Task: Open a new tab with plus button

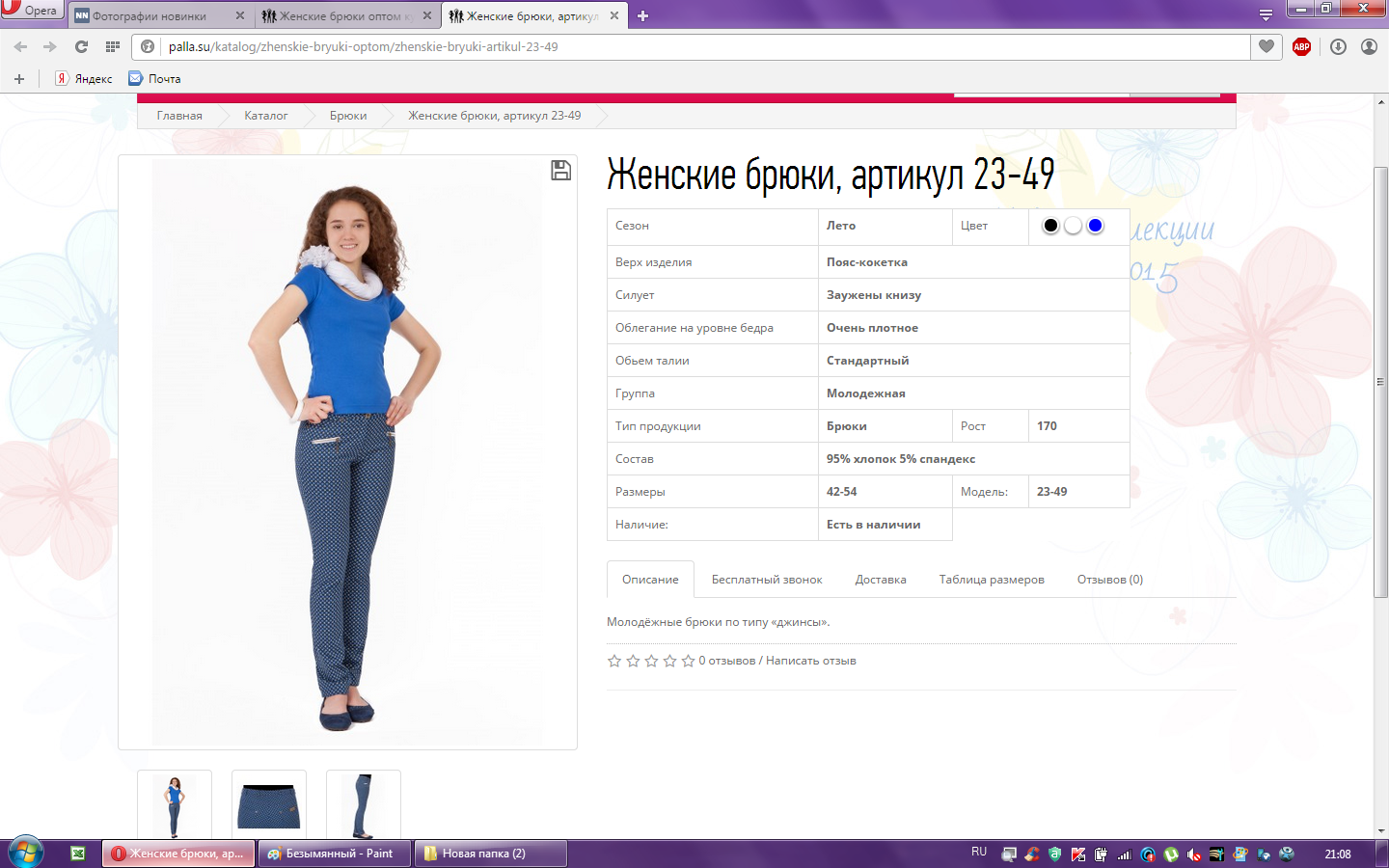Action: (643, 15)
